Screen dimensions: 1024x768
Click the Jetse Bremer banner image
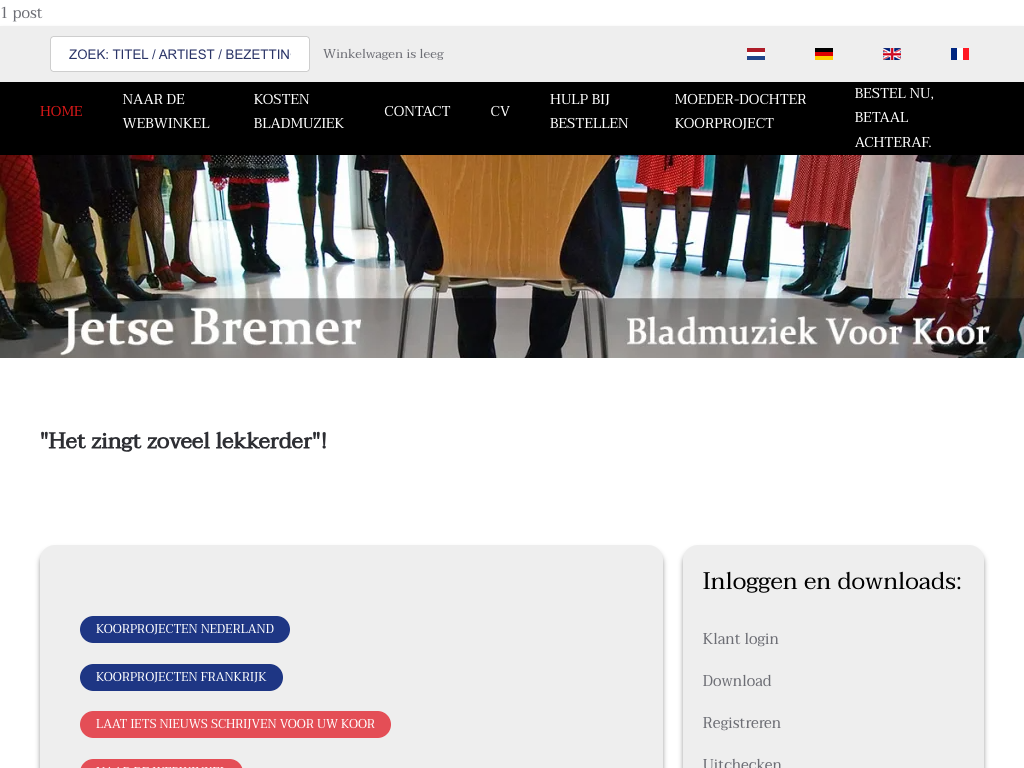(x=512, y=256)
